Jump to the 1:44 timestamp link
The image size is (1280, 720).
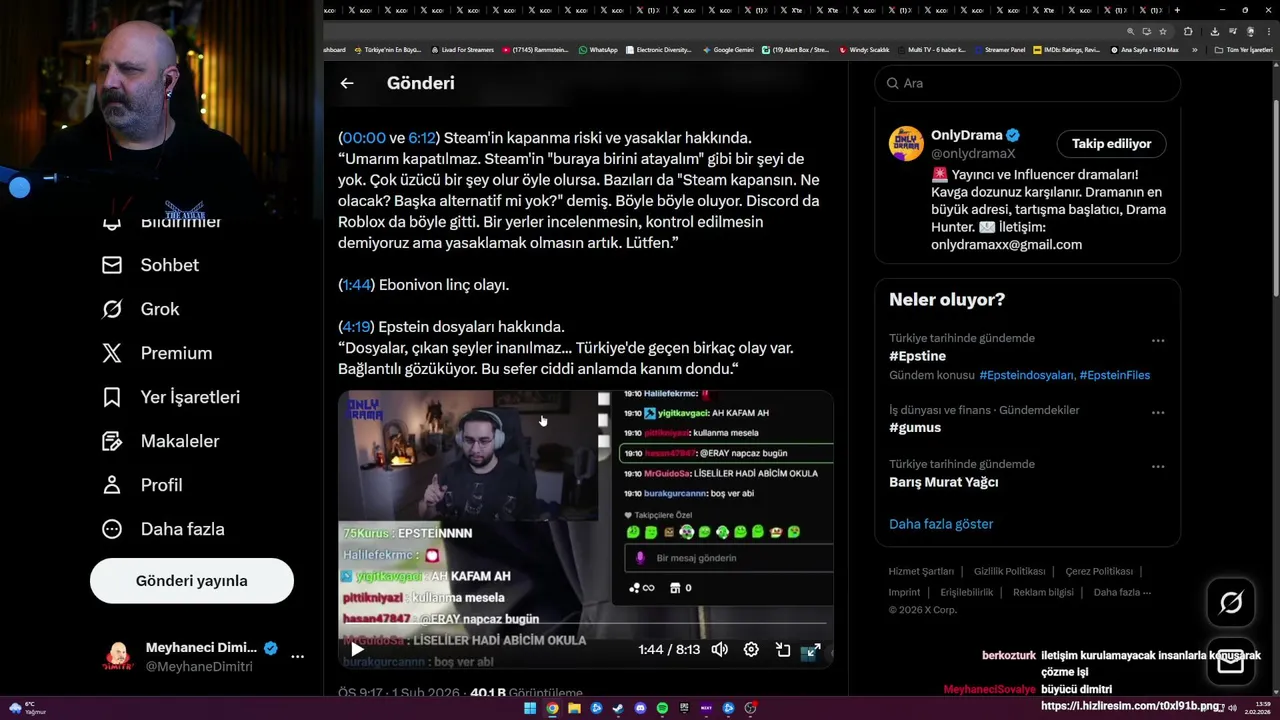click(357, 285)
